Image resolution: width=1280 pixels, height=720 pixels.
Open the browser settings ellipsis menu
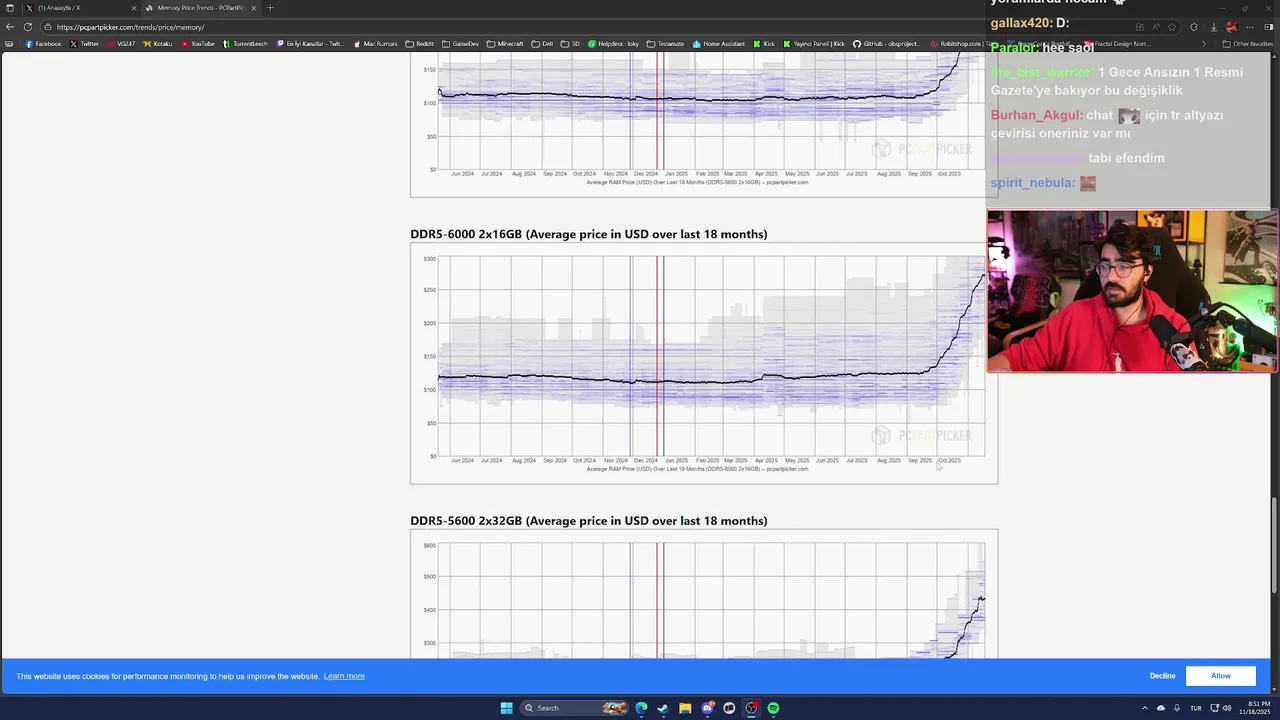1250,27
